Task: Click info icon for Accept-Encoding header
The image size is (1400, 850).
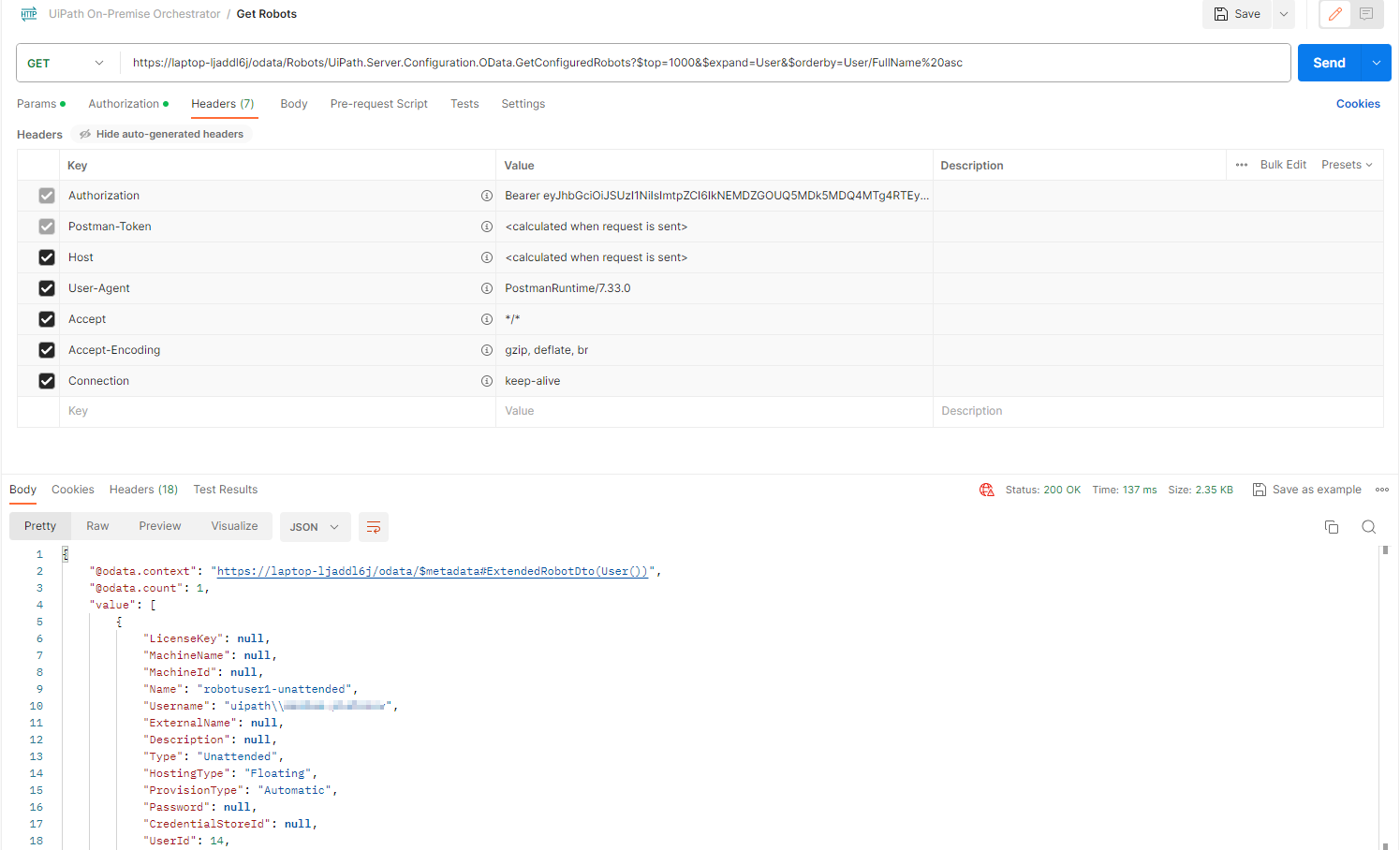Action: tap(487, 350)
